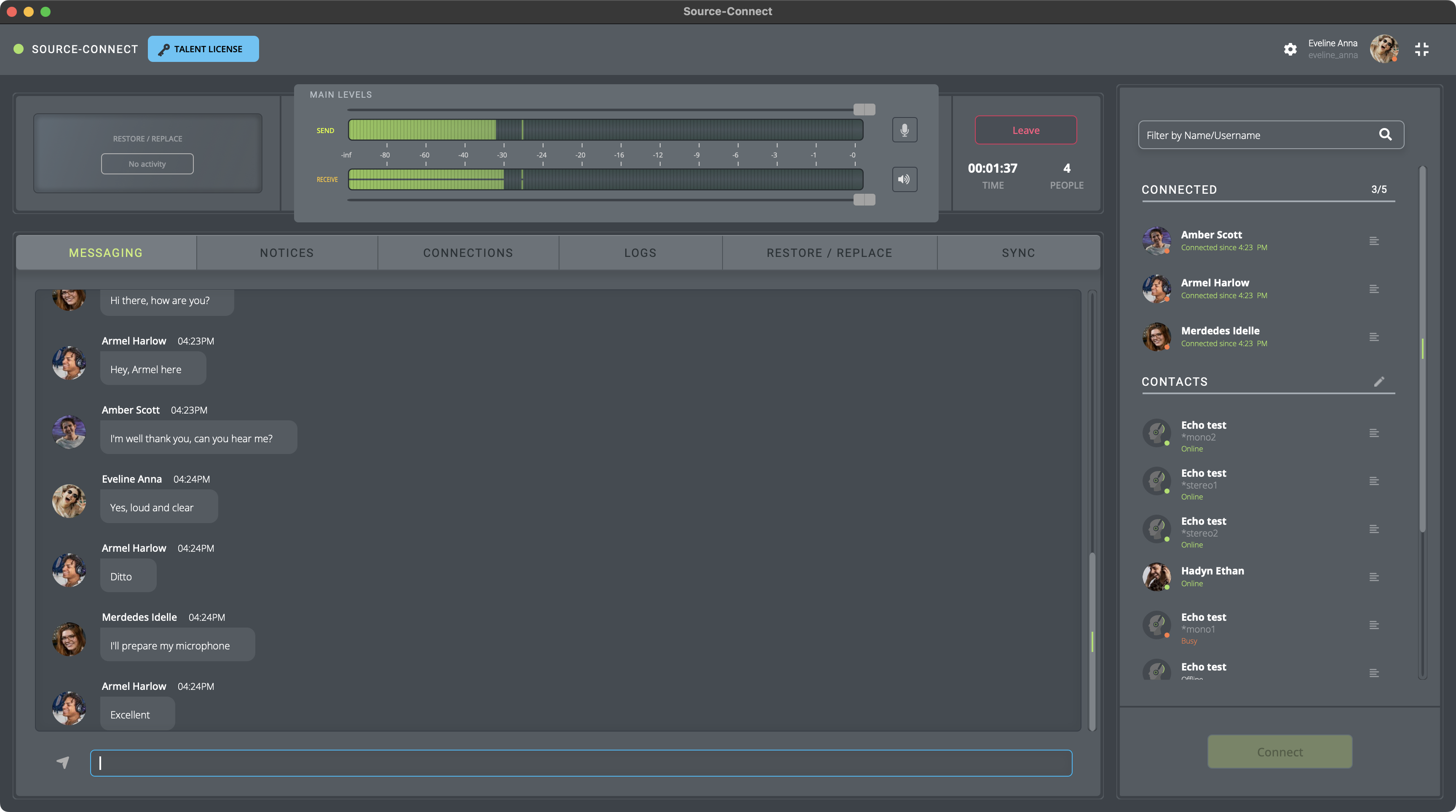The width and height of the screenshot is (1456, 812).
Task: Open Hadyn Ethan's options menu icon
Action: [1374, 577]
